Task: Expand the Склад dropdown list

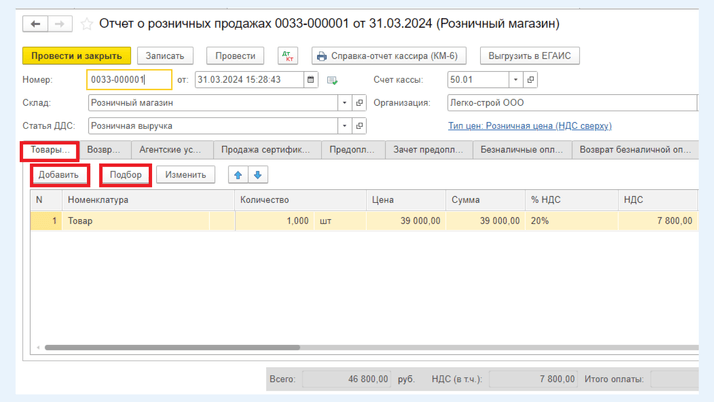Action: point(345,103)
